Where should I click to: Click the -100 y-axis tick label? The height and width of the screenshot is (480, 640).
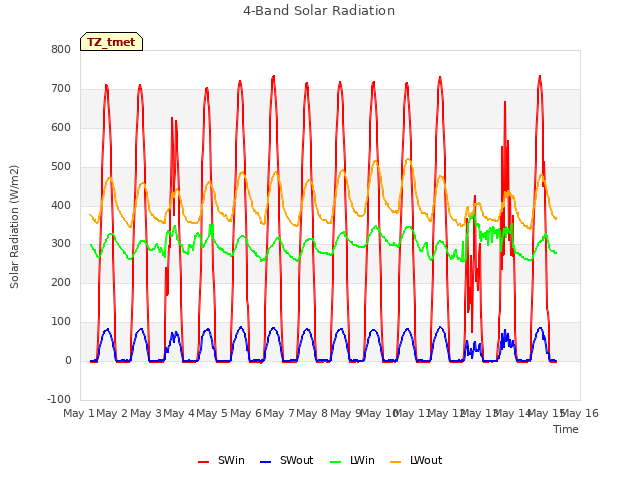click(x=59, y=399)
